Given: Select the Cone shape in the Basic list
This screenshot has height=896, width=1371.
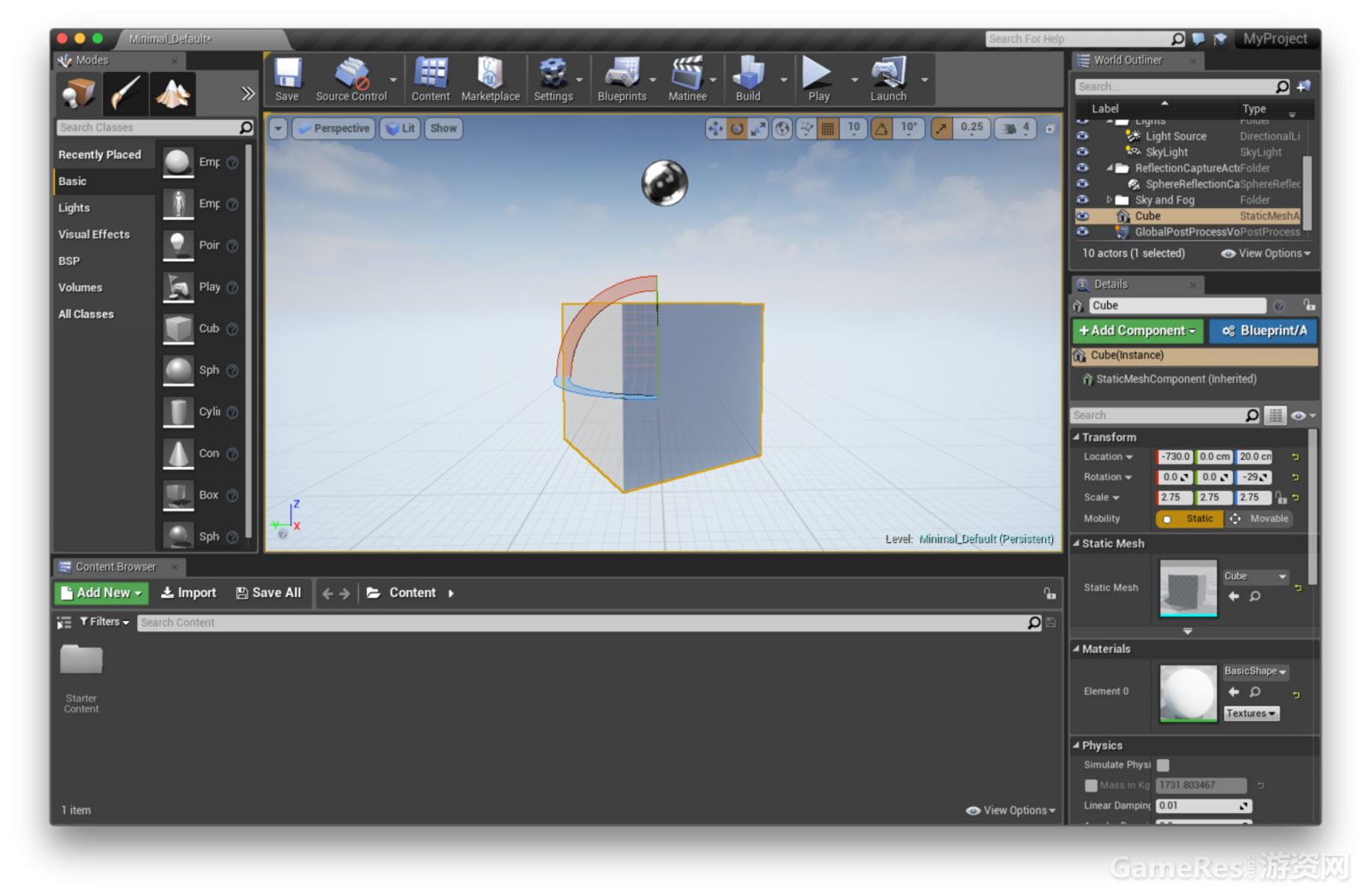Looking at the screenshot, I should click(201, 454).
